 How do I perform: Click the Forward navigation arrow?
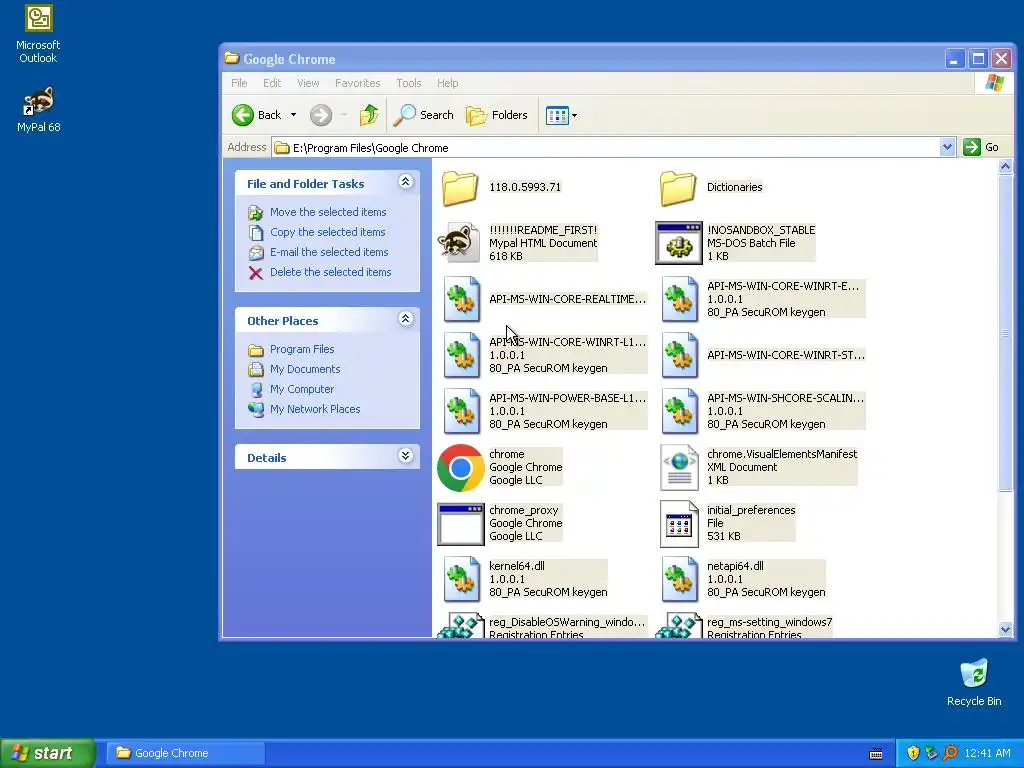click(321, 115)
